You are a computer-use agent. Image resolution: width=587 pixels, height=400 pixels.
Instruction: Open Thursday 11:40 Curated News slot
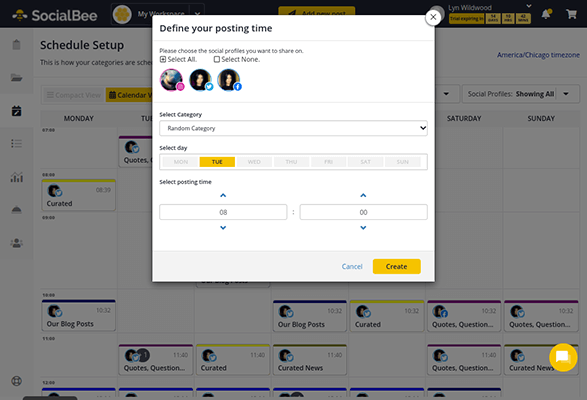tap(310, 360)
